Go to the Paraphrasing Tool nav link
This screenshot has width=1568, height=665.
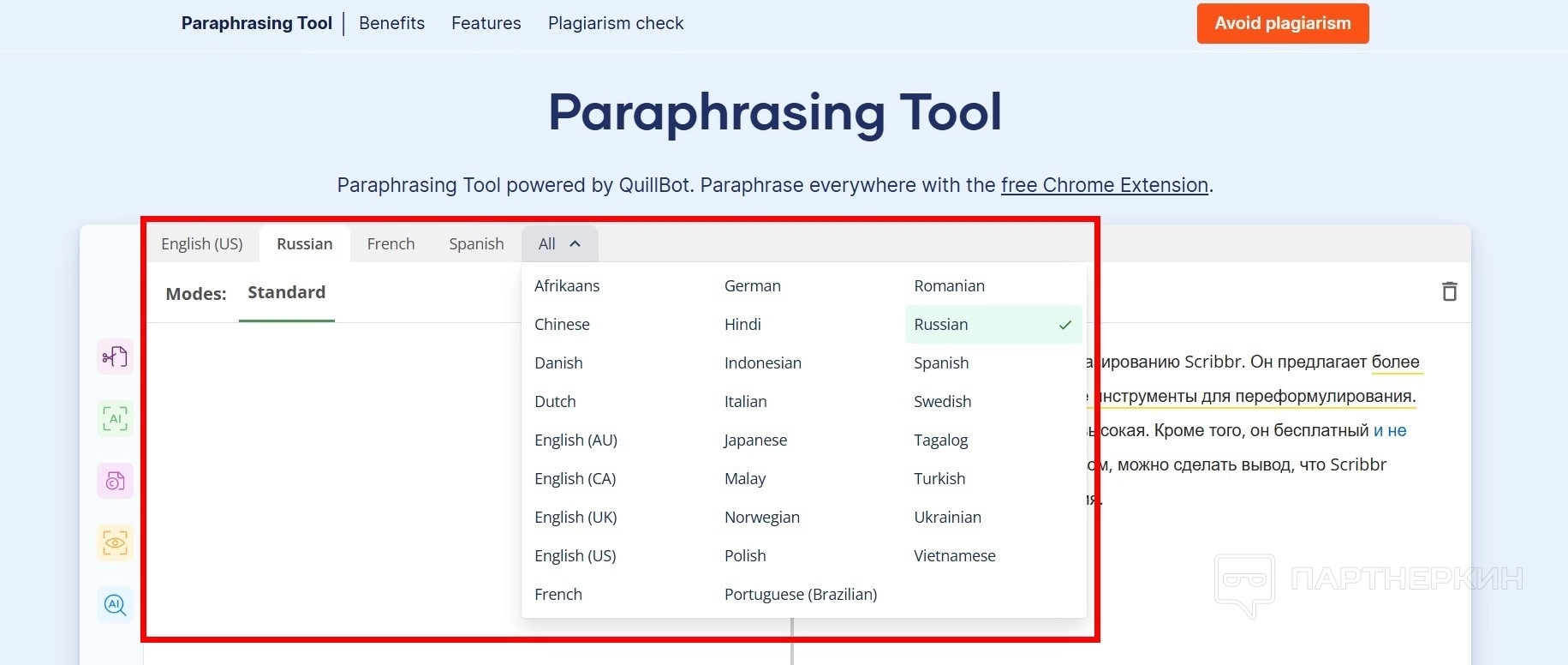click(257, 23)
